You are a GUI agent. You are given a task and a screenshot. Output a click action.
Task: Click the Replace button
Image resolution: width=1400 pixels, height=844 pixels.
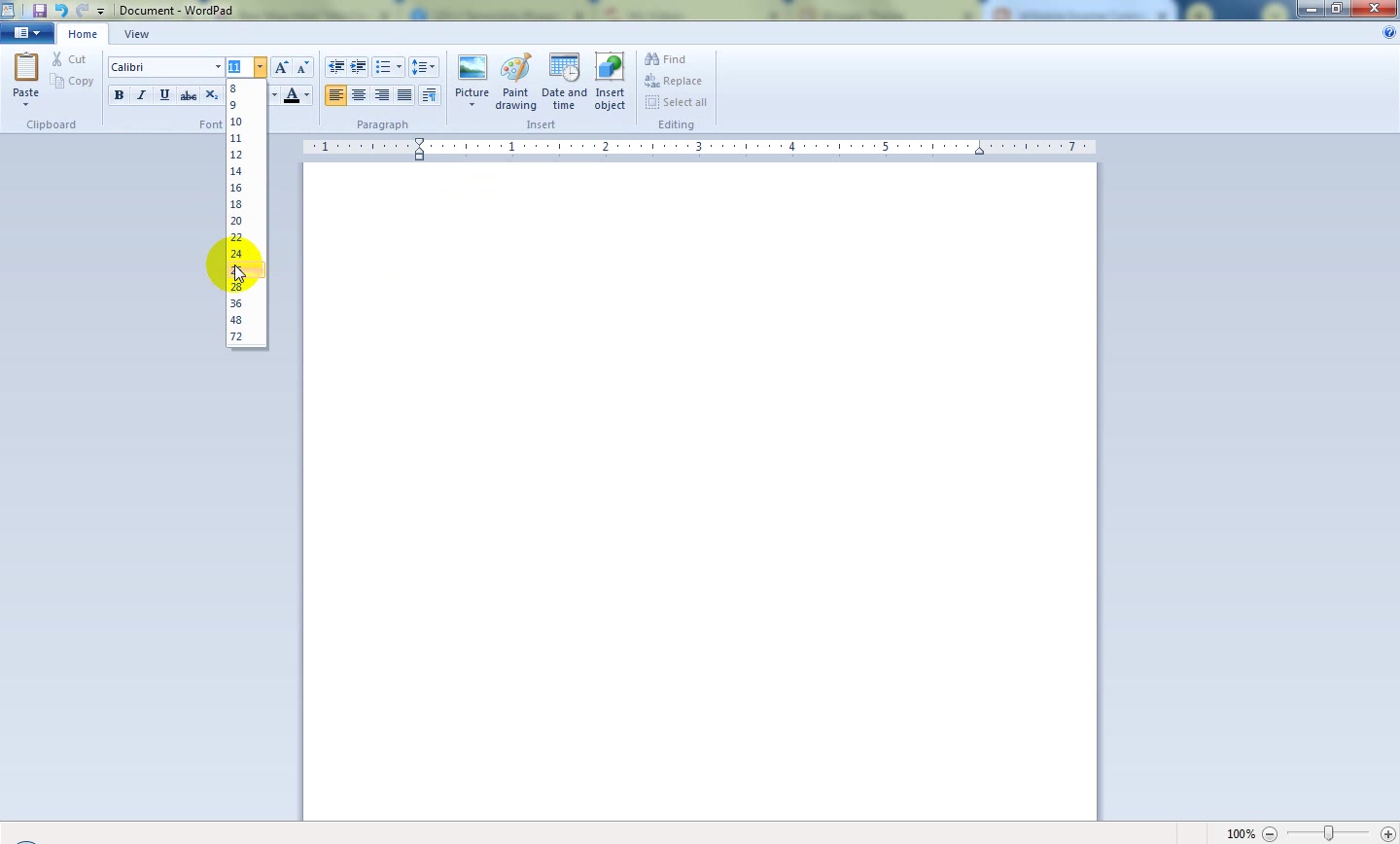point(674,81)
